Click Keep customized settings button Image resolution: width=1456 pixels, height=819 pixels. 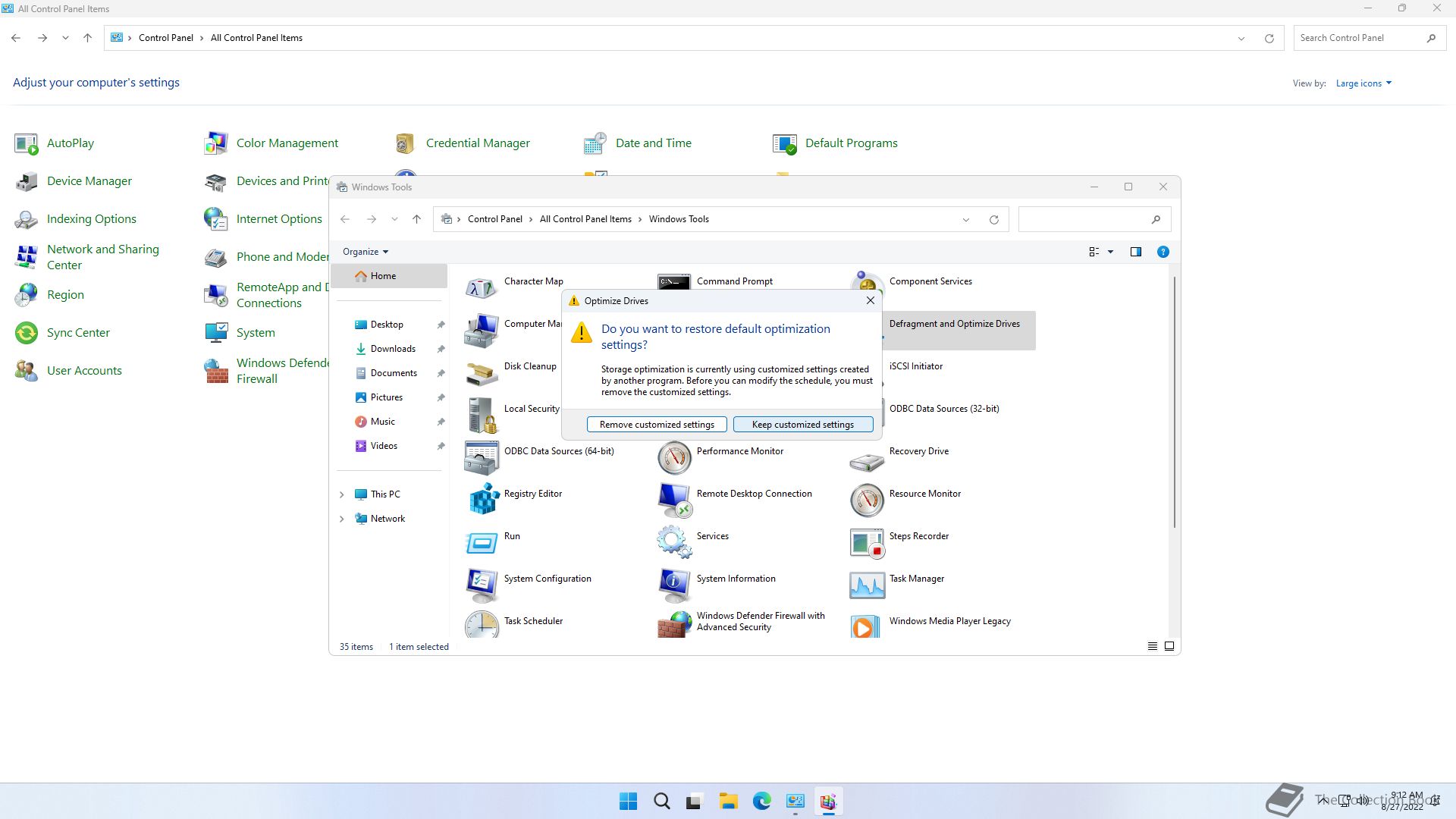[x=802, y=425]
